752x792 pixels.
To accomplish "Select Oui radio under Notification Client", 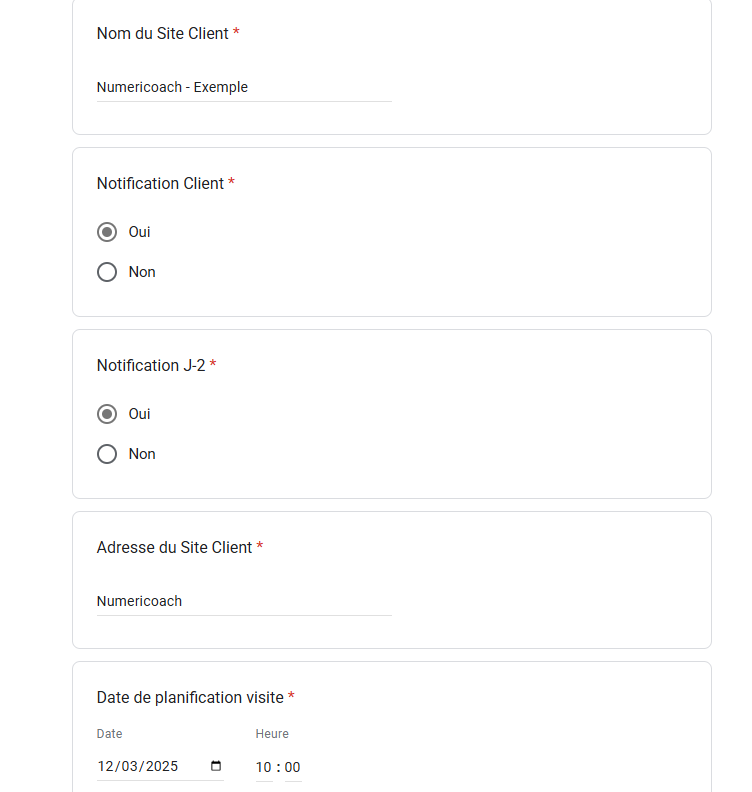I will click(x=107, y=232).
